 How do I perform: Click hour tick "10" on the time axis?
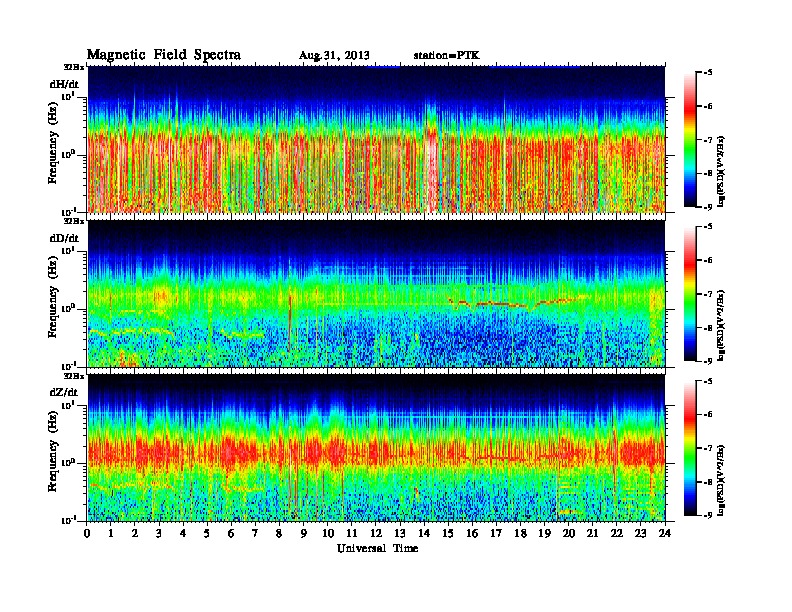tap(328, 533)
